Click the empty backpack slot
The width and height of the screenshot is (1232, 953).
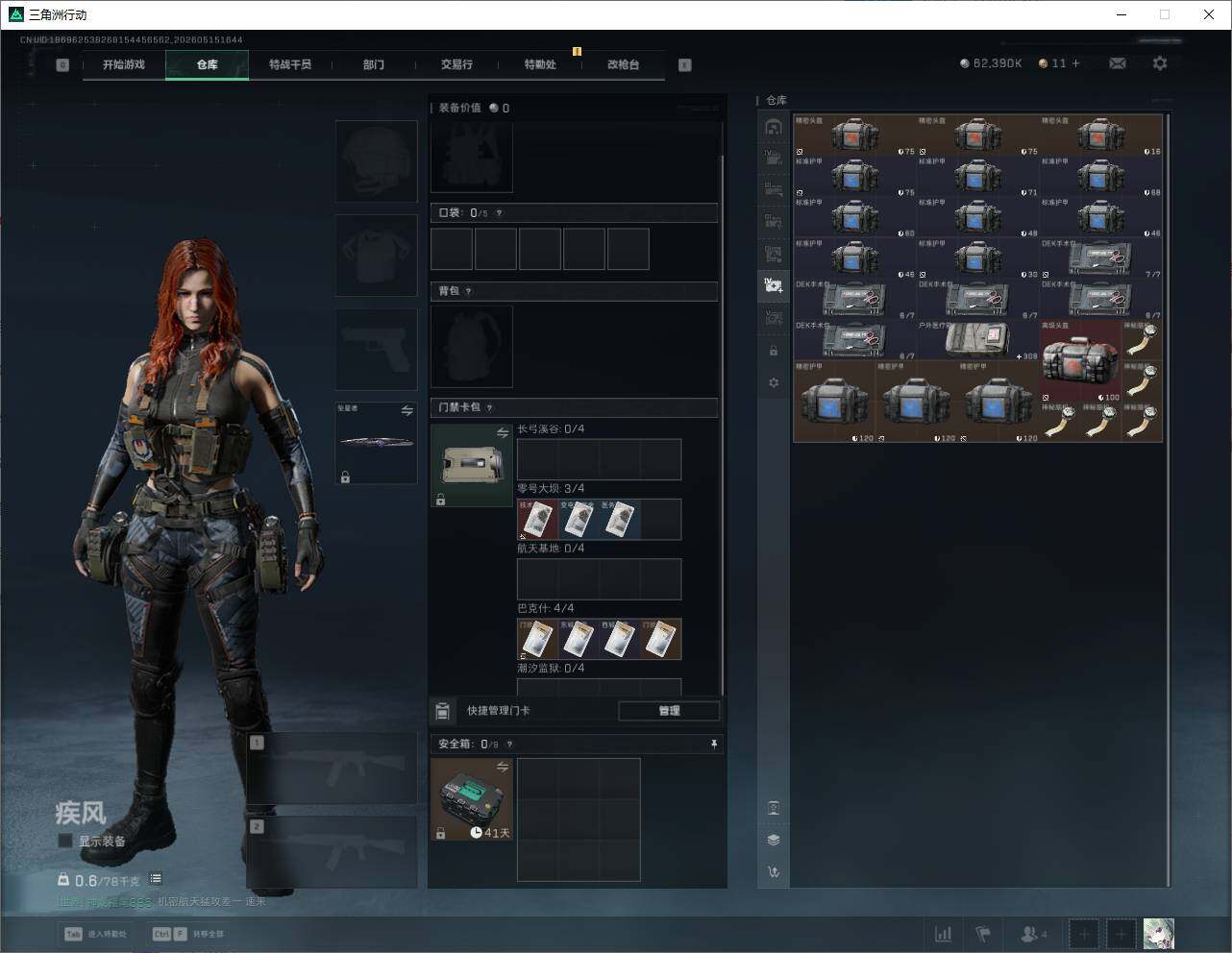[472, 347]
